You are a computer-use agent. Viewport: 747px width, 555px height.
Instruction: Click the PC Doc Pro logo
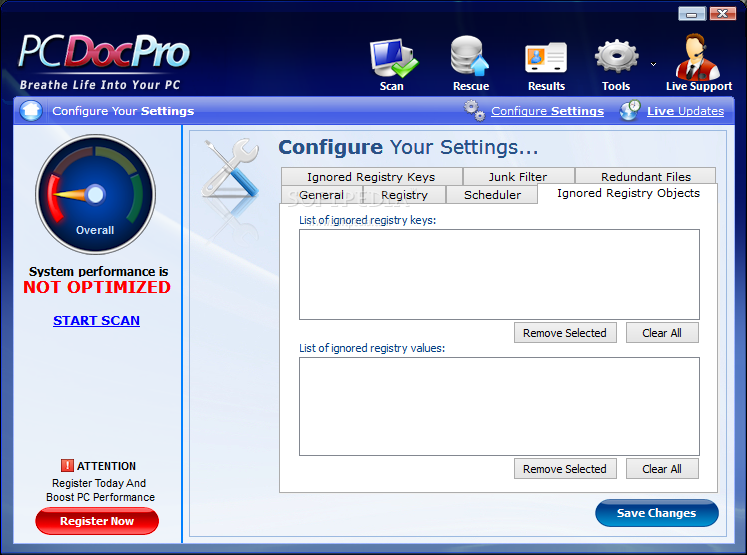(x=104, y=51)
